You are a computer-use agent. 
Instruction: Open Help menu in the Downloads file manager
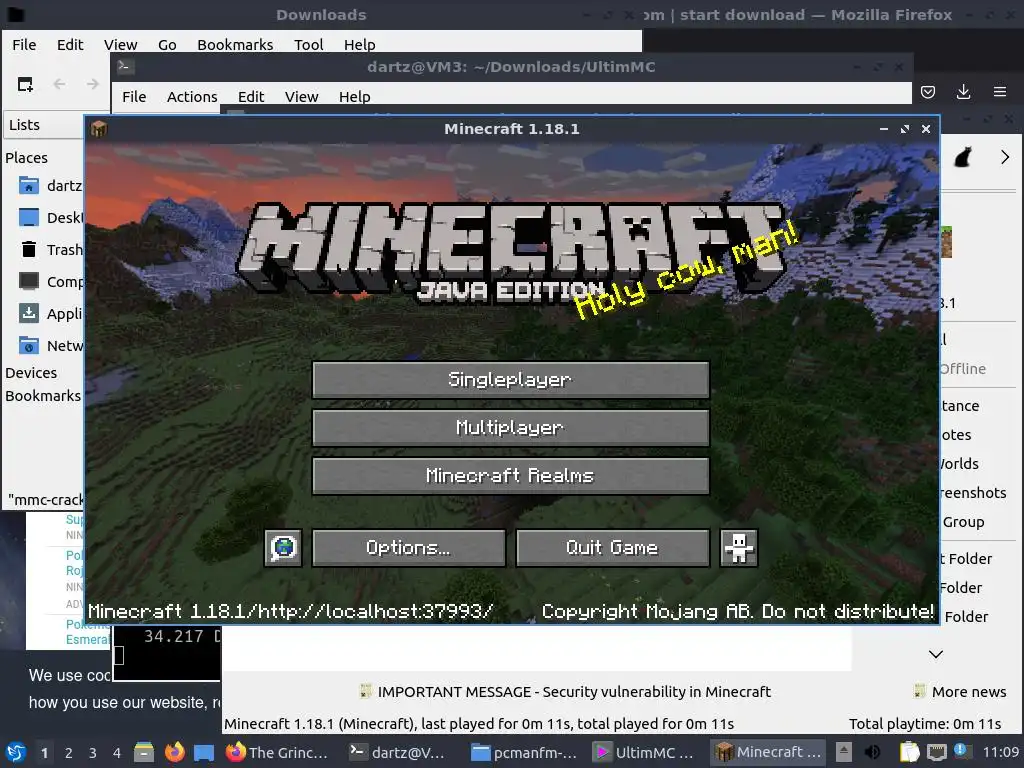360,44
